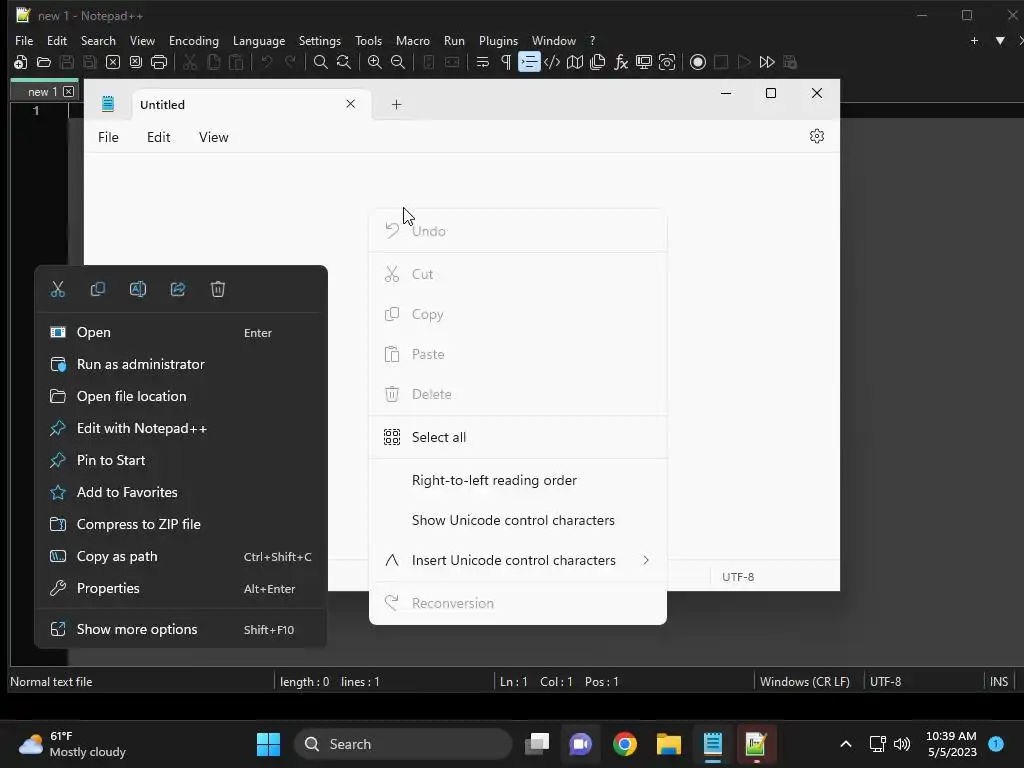Open the File menu in Notepad window
The image size is (1024, 768).
108,137
